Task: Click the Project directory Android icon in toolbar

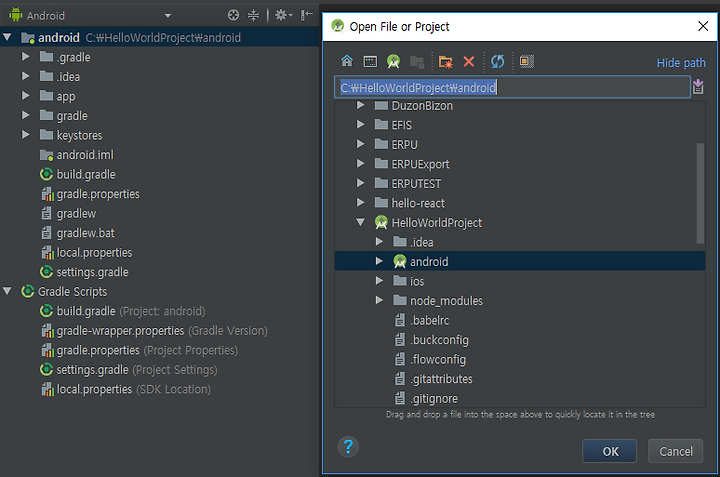Action: point(394,61)
